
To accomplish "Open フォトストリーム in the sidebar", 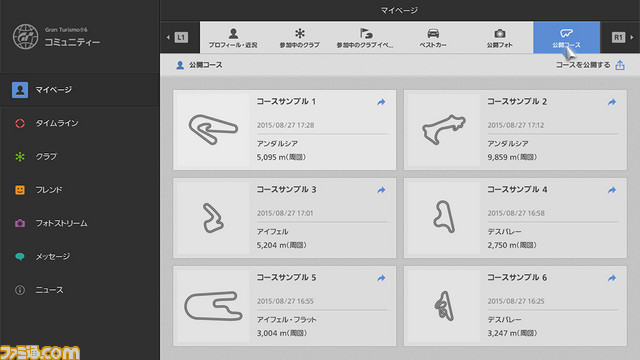I will 80,223.
